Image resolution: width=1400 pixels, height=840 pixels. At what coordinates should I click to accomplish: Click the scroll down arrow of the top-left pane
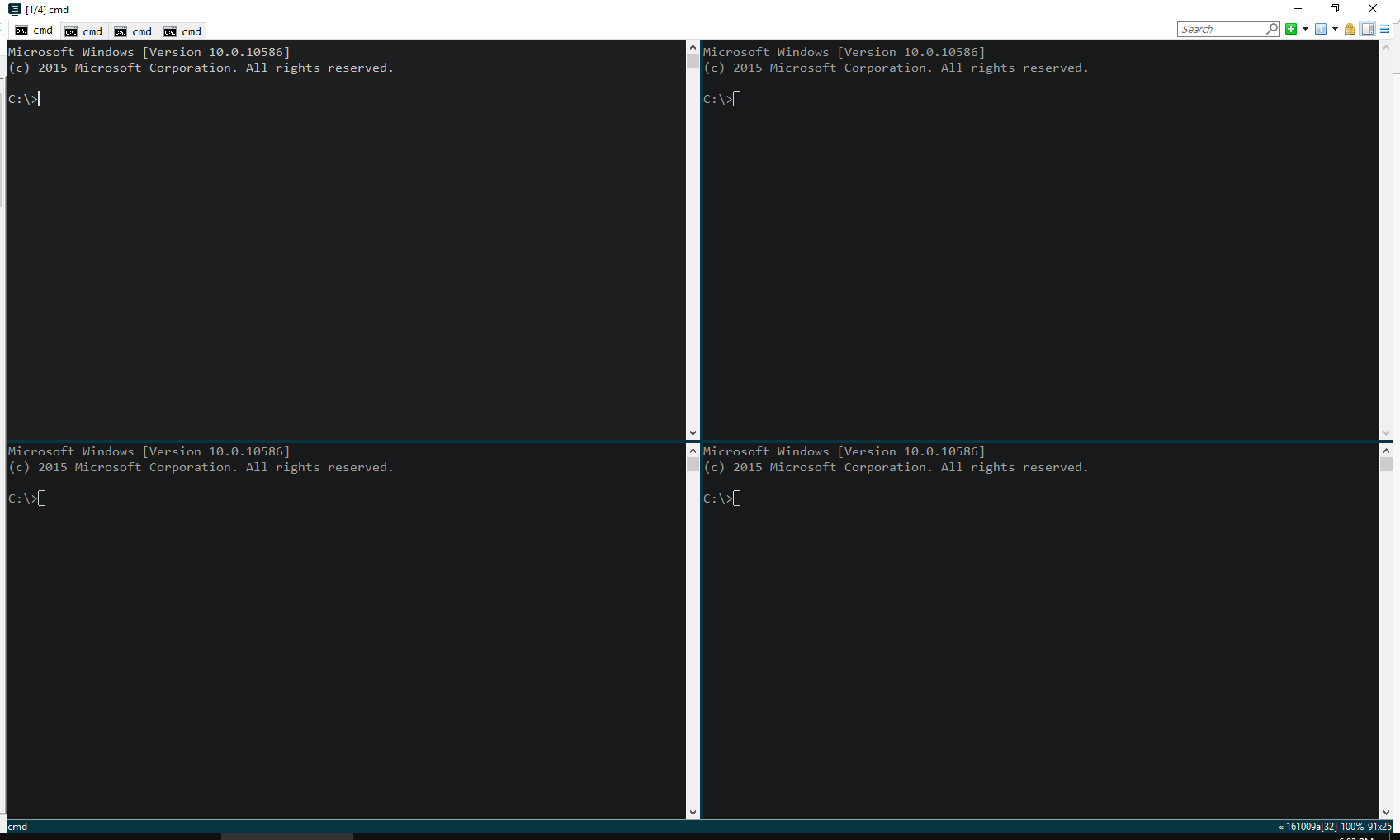coord(693,432)
